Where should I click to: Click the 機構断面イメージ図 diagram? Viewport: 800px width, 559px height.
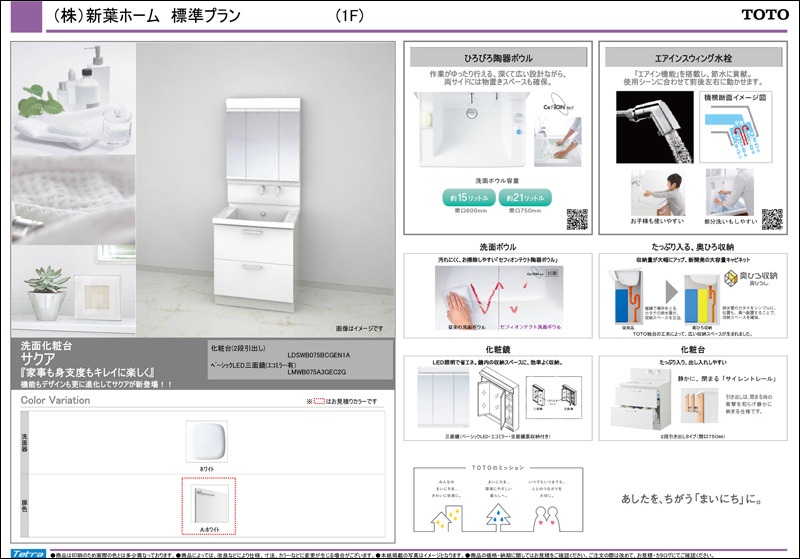pos(735,128)
